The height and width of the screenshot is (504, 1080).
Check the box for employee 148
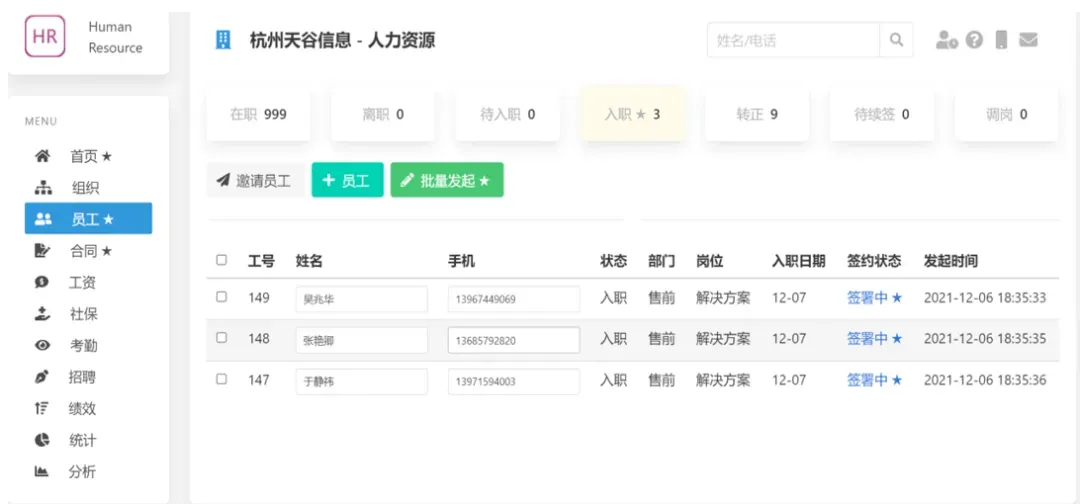click(x=221, y=338)
